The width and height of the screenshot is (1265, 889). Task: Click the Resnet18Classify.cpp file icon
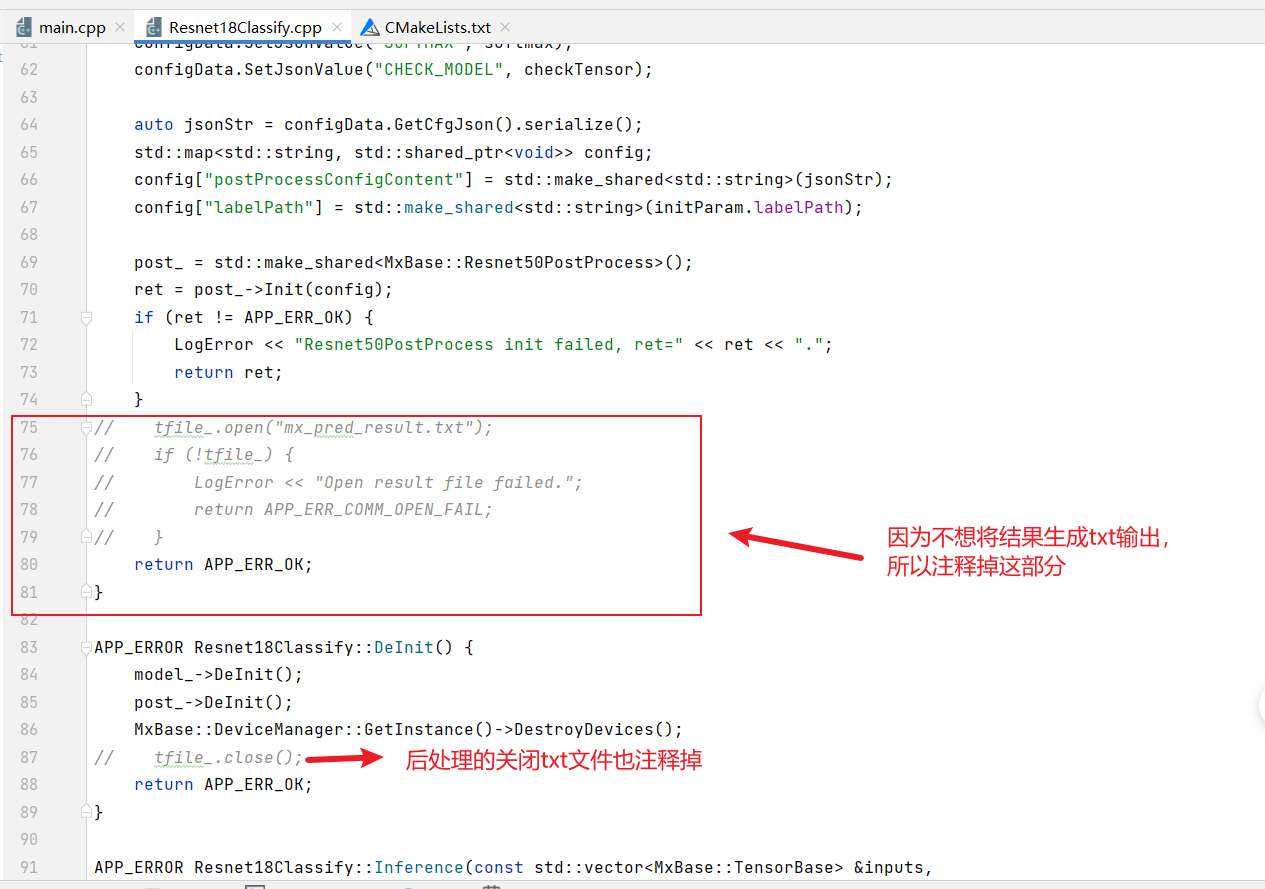(x=153, y=27)
